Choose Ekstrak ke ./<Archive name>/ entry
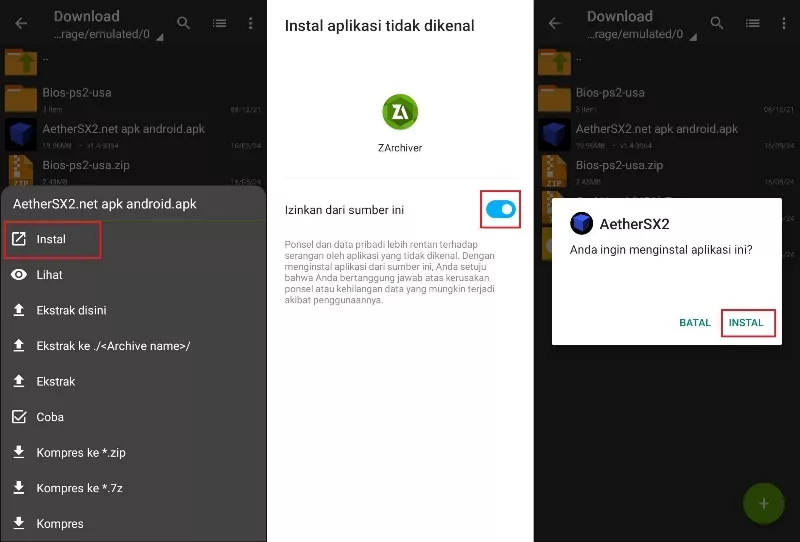This screenshot has height=542, width=800. [x=133, y=346]
